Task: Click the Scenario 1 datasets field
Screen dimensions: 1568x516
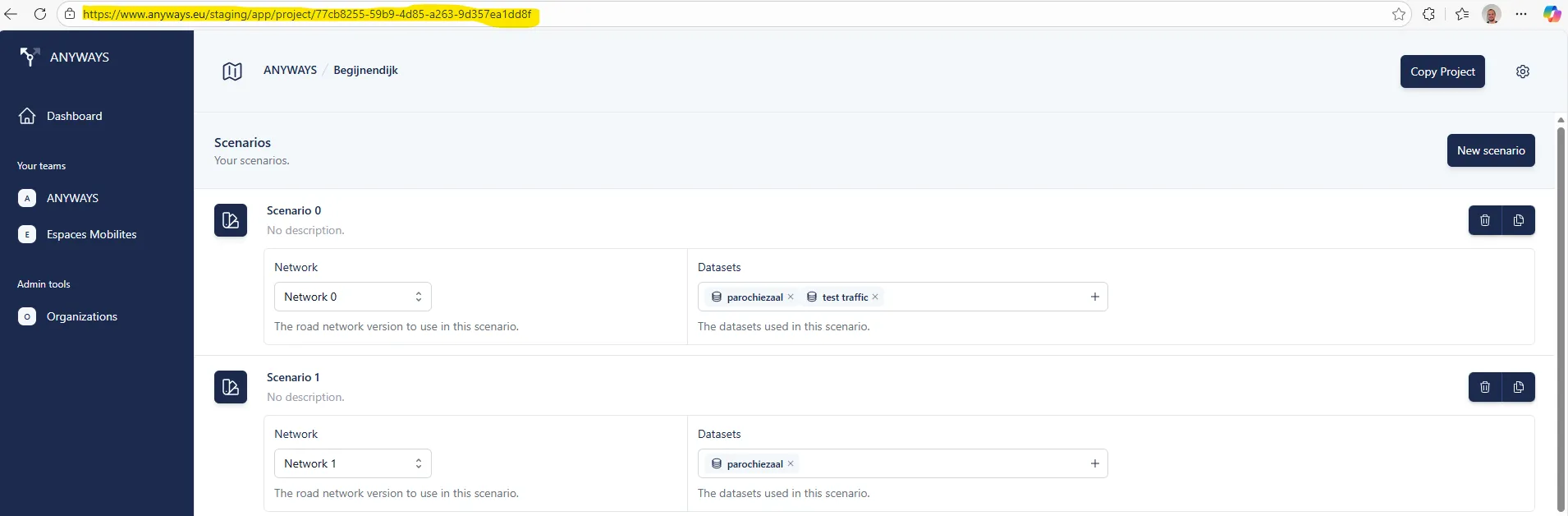Action: coord(903,463)
